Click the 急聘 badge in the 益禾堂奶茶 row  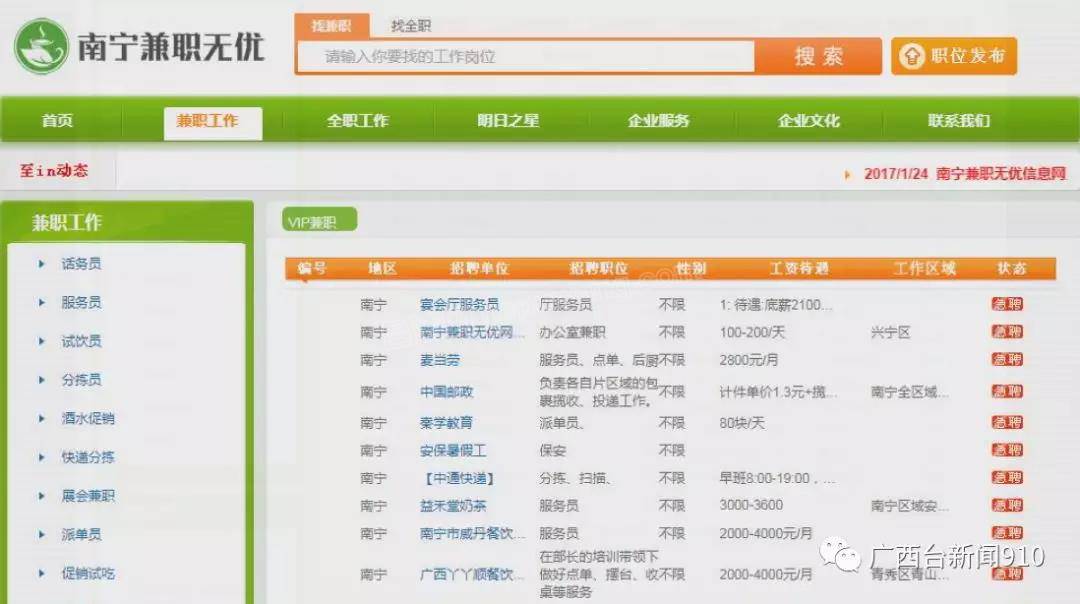[x=1006, y=506]
